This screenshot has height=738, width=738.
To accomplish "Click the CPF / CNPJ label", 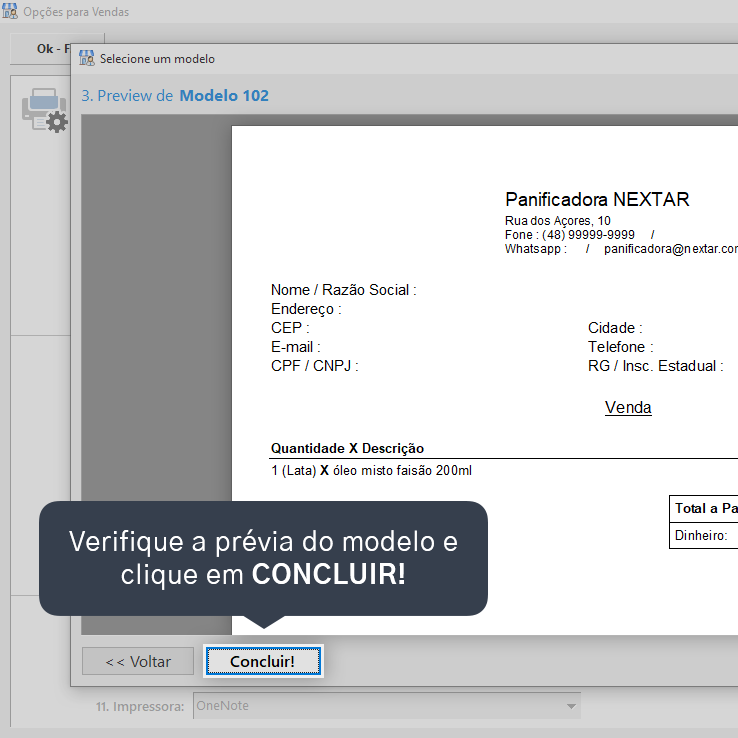I will click(315, 366).
